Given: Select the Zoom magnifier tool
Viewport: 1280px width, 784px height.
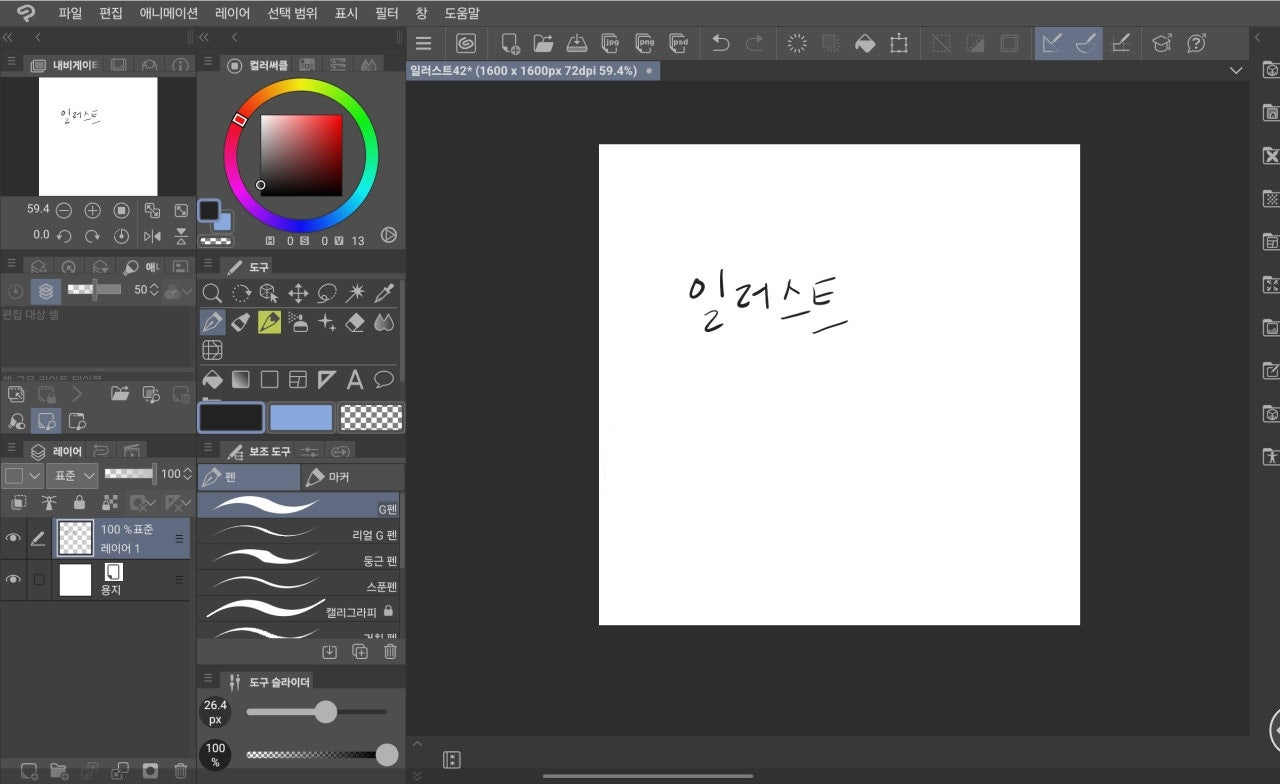Looking at the screenshot, I should click(x=212, y=293).
